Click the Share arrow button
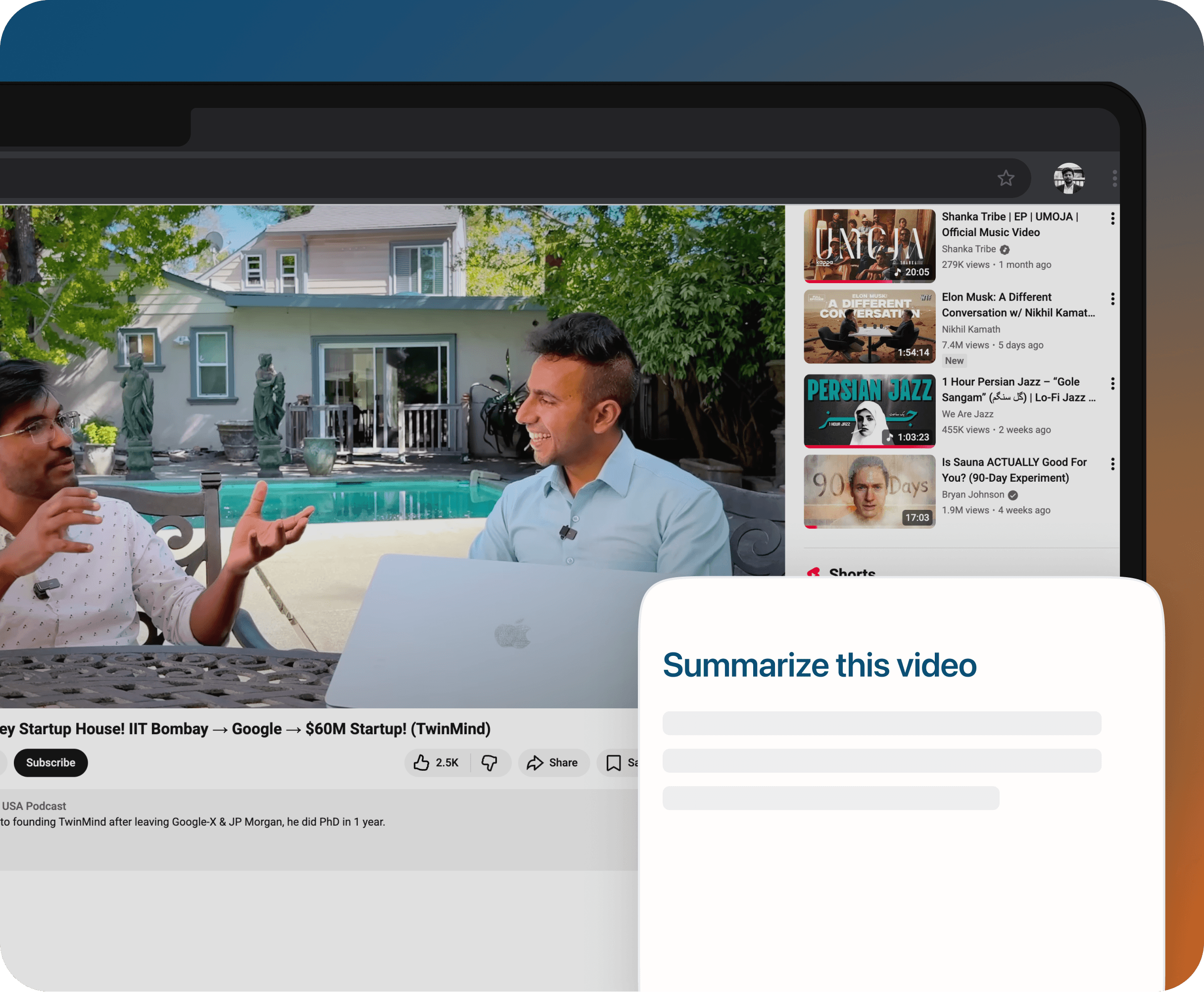The image size is (1204, 992). (553, 762)
